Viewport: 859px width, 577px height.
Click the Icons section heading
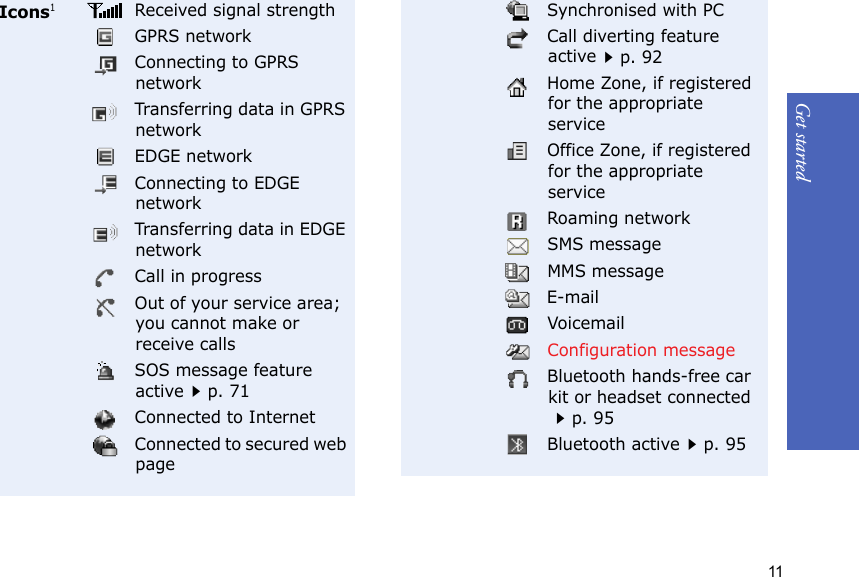(26, 12)
